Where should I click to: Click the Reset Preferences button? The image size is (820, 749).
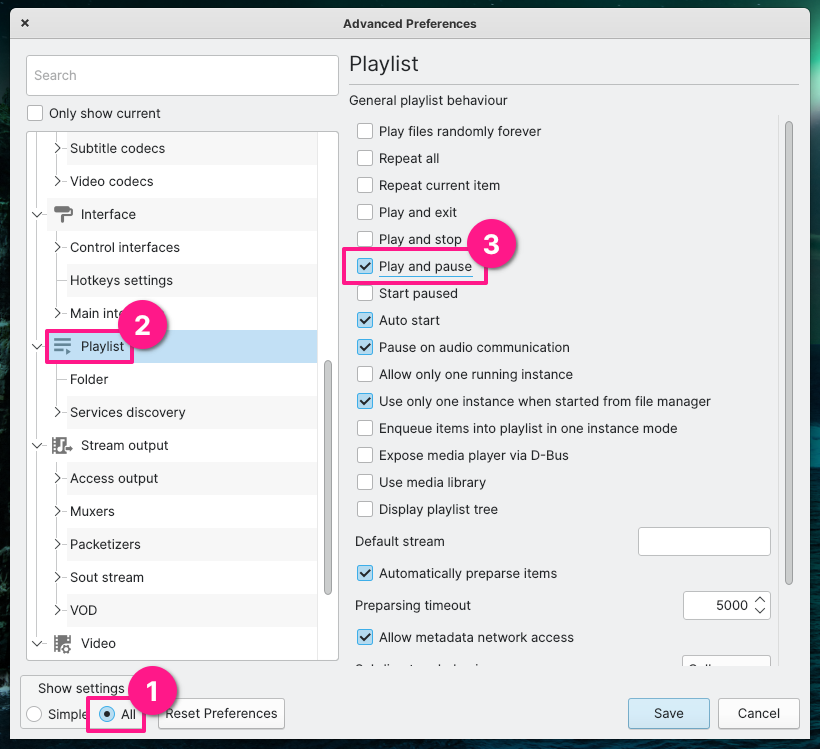click(221, 713)
